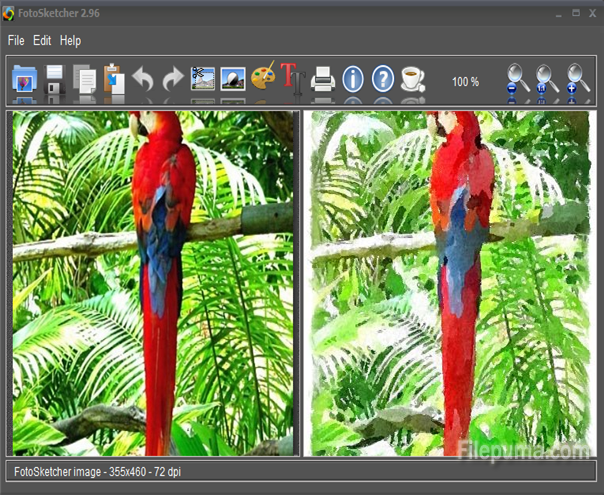Click the middle magnifier fit-zoom icon

(547, 78)
